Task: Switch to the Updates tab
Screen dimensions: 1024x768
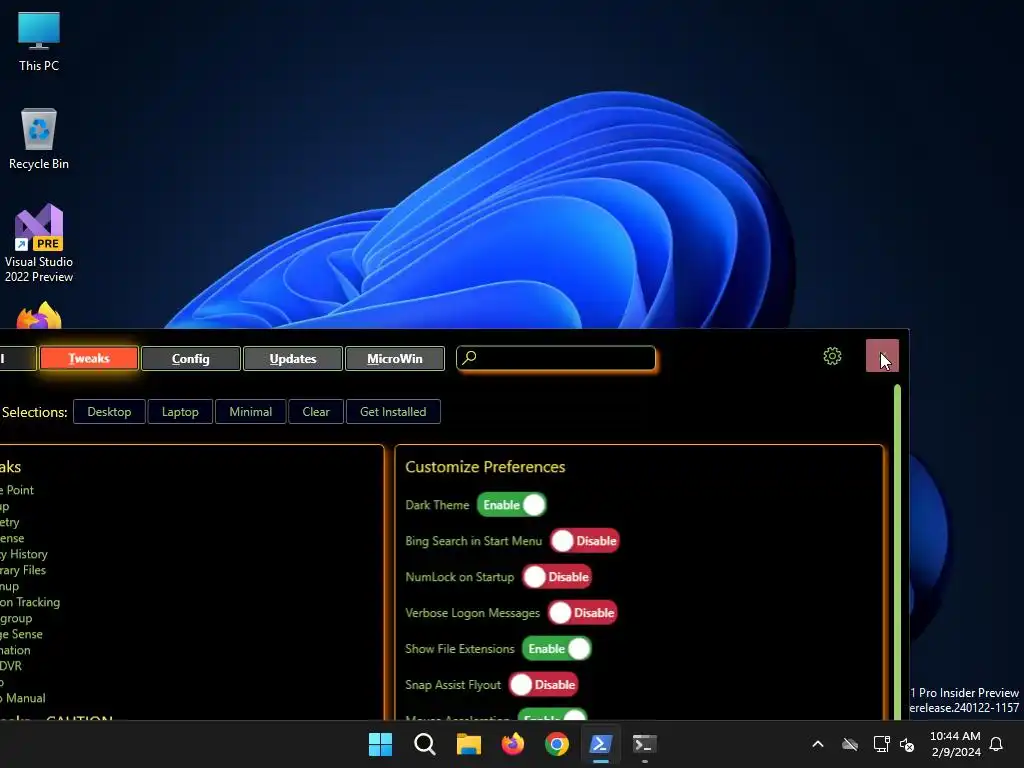Action: click(x=293, y=359)
